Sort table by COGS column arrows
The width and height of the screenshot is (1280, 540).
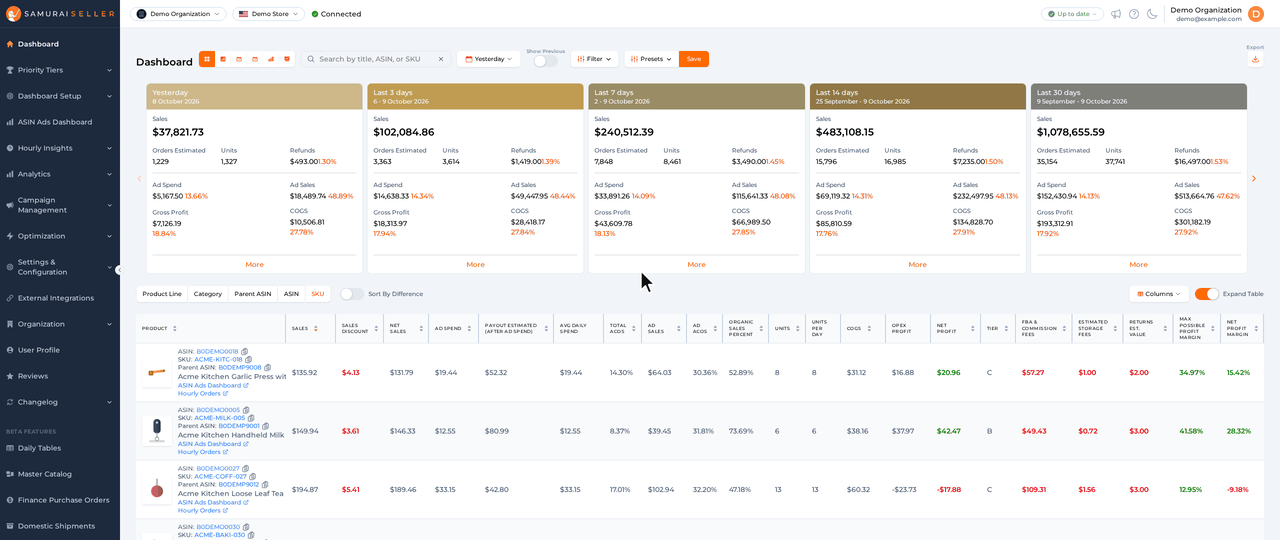coord(869,328)
